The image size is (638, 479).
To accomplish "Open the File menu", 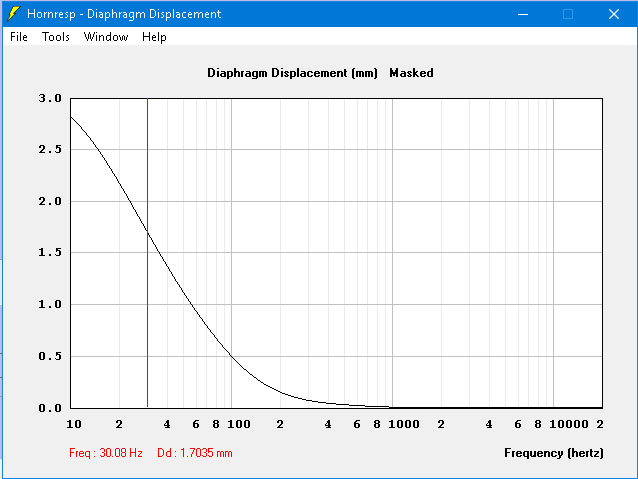I will 19,37.
